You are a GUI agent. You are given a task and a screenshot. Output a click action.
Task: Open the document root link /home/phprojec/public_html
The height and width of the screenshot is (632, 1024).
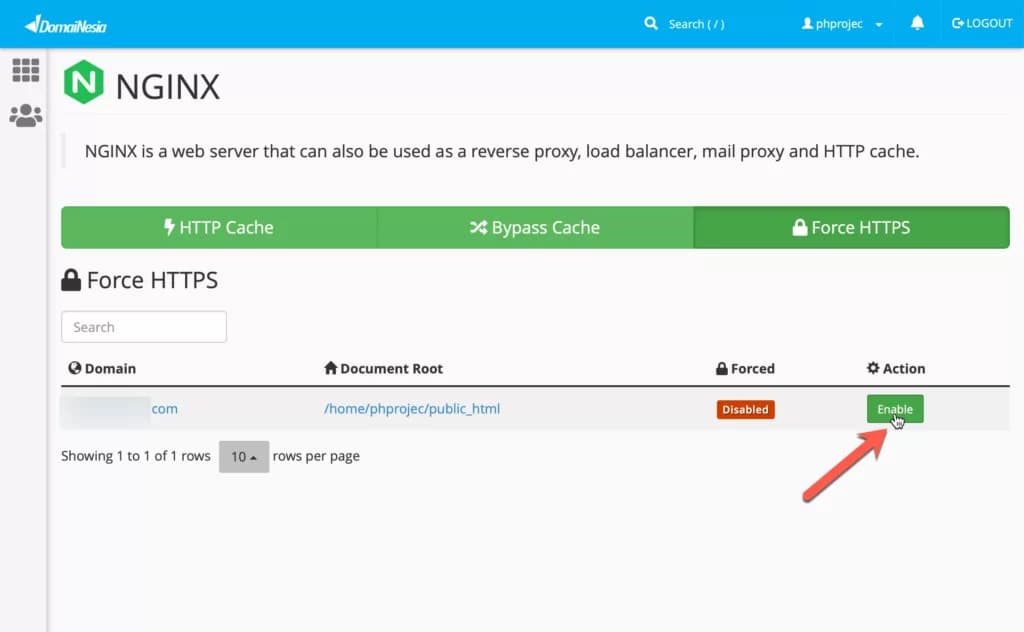413,409
